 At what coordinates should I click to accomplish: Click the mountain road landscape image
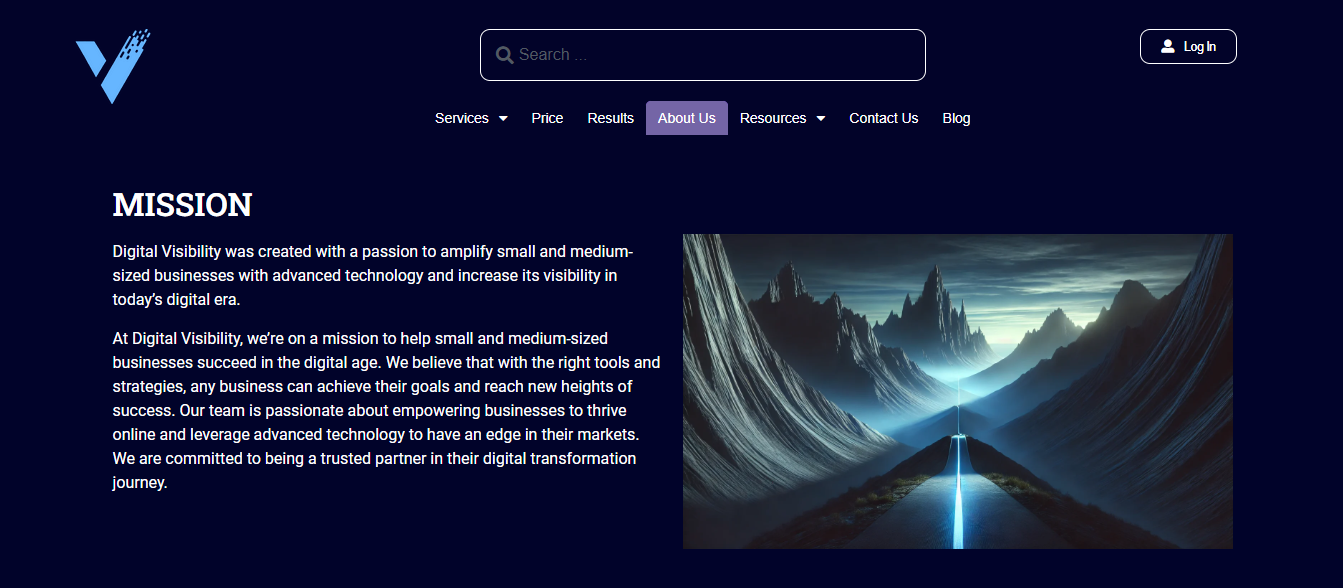[958, 391]
